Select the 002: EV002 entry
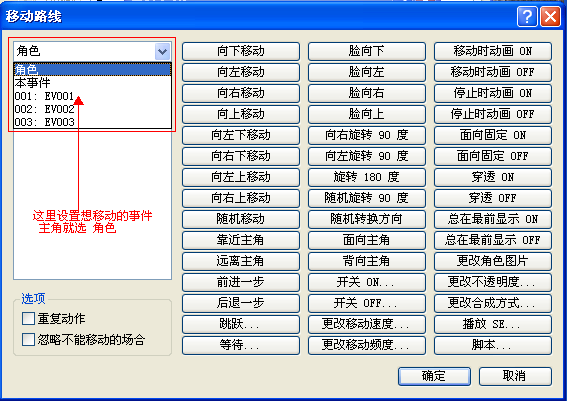Screen dimensions: 567x401 click(x=92, y=109)
